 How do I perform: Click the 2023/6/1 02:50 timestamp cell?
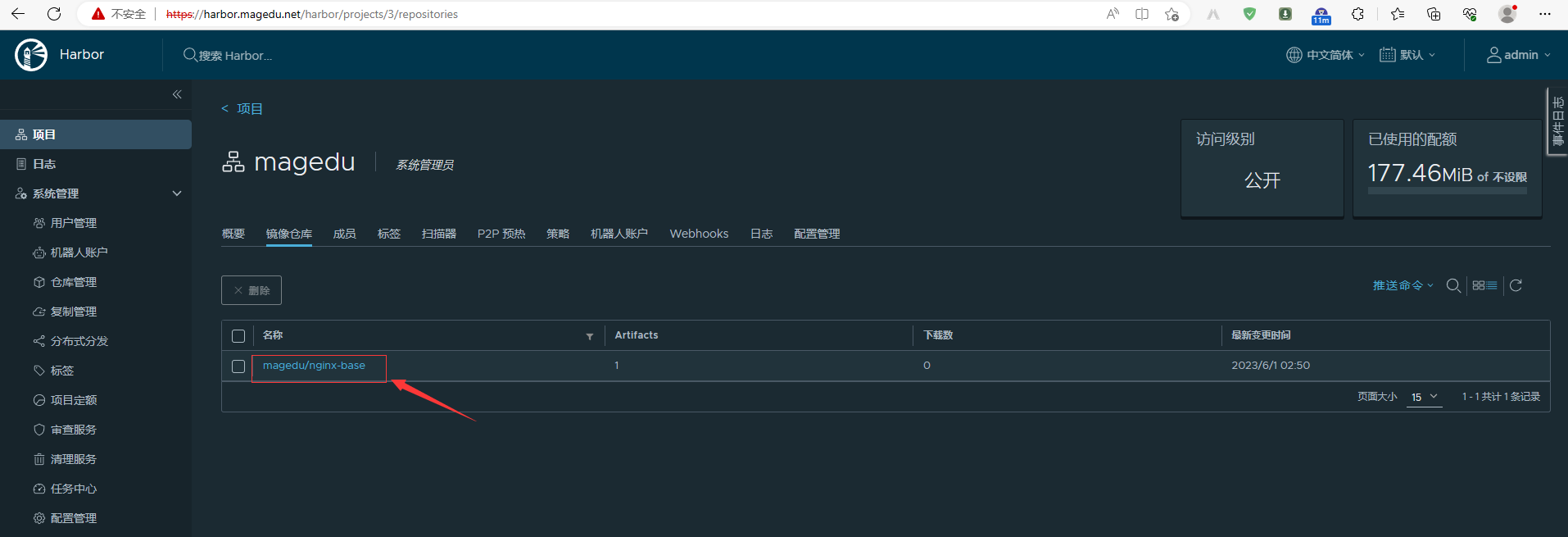pos(1271,366)
